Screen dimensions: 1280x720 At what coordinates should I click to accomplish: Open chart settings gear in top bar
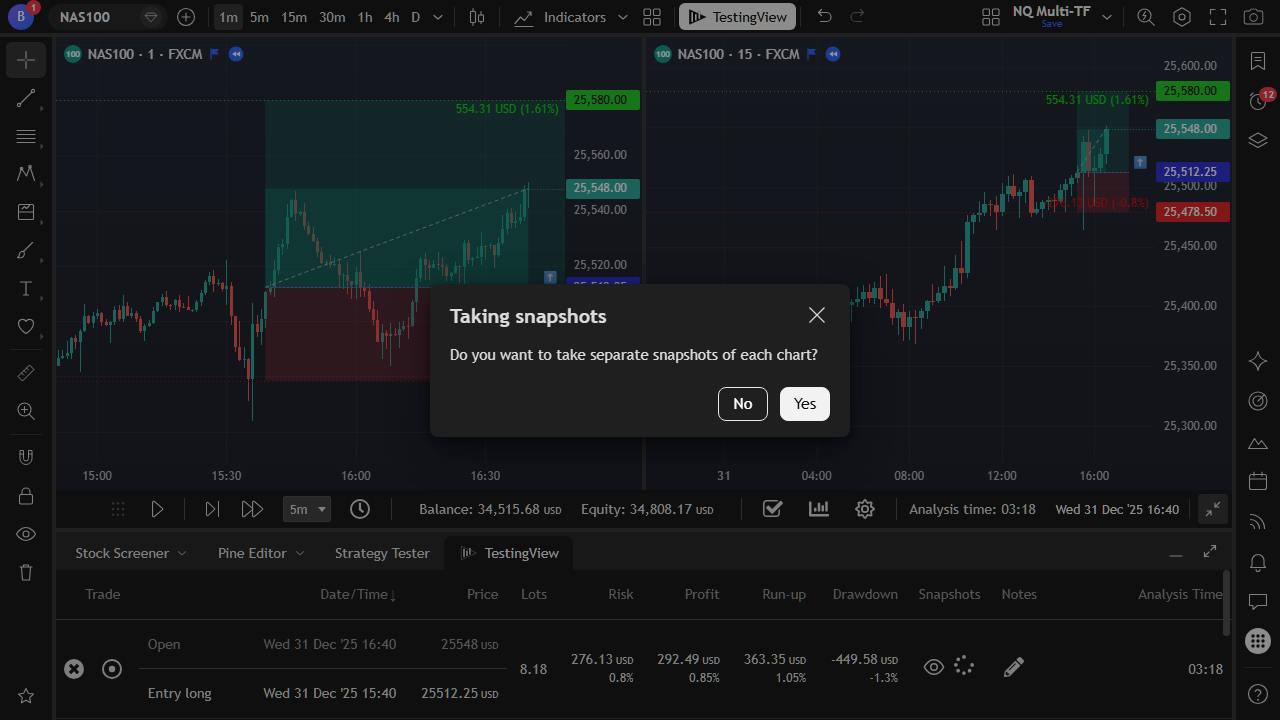click(1182, 17)
